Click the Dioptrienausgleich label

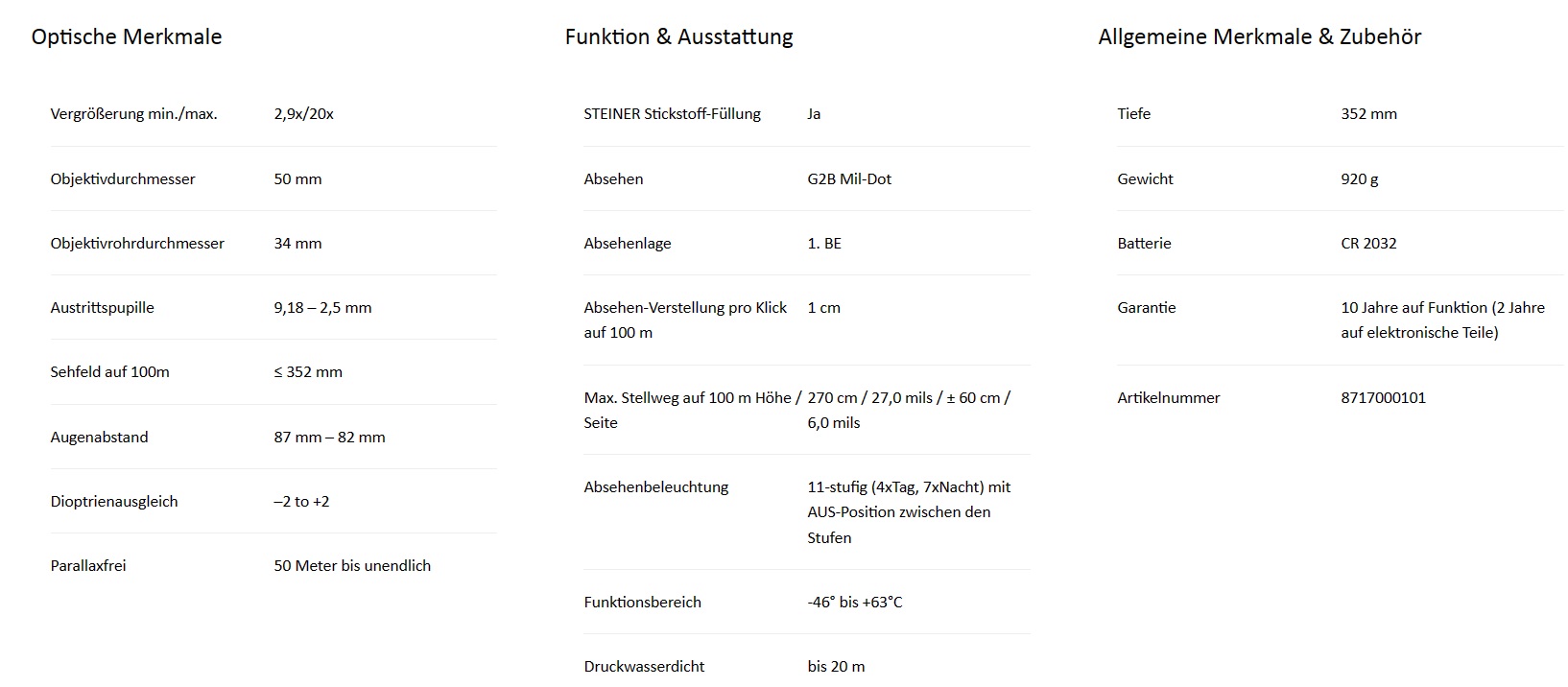(114, 502)
